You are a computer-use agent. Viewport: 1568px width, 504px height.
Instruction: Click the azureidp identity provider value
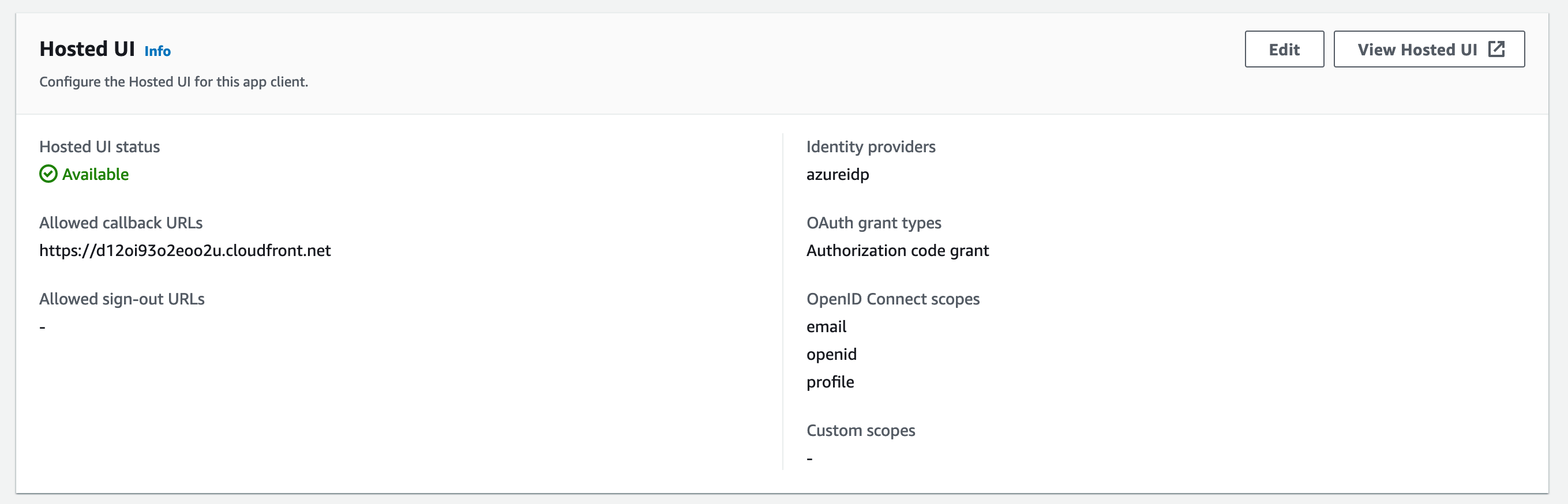point(838,175)
